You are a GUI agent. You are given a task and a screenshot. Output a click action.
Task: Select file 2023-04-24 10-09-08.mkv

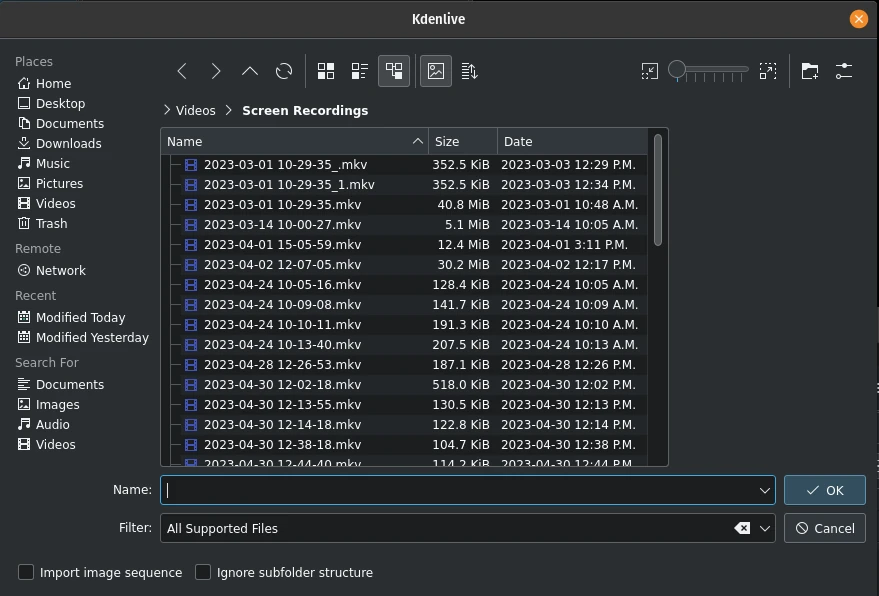coord(283,304)
